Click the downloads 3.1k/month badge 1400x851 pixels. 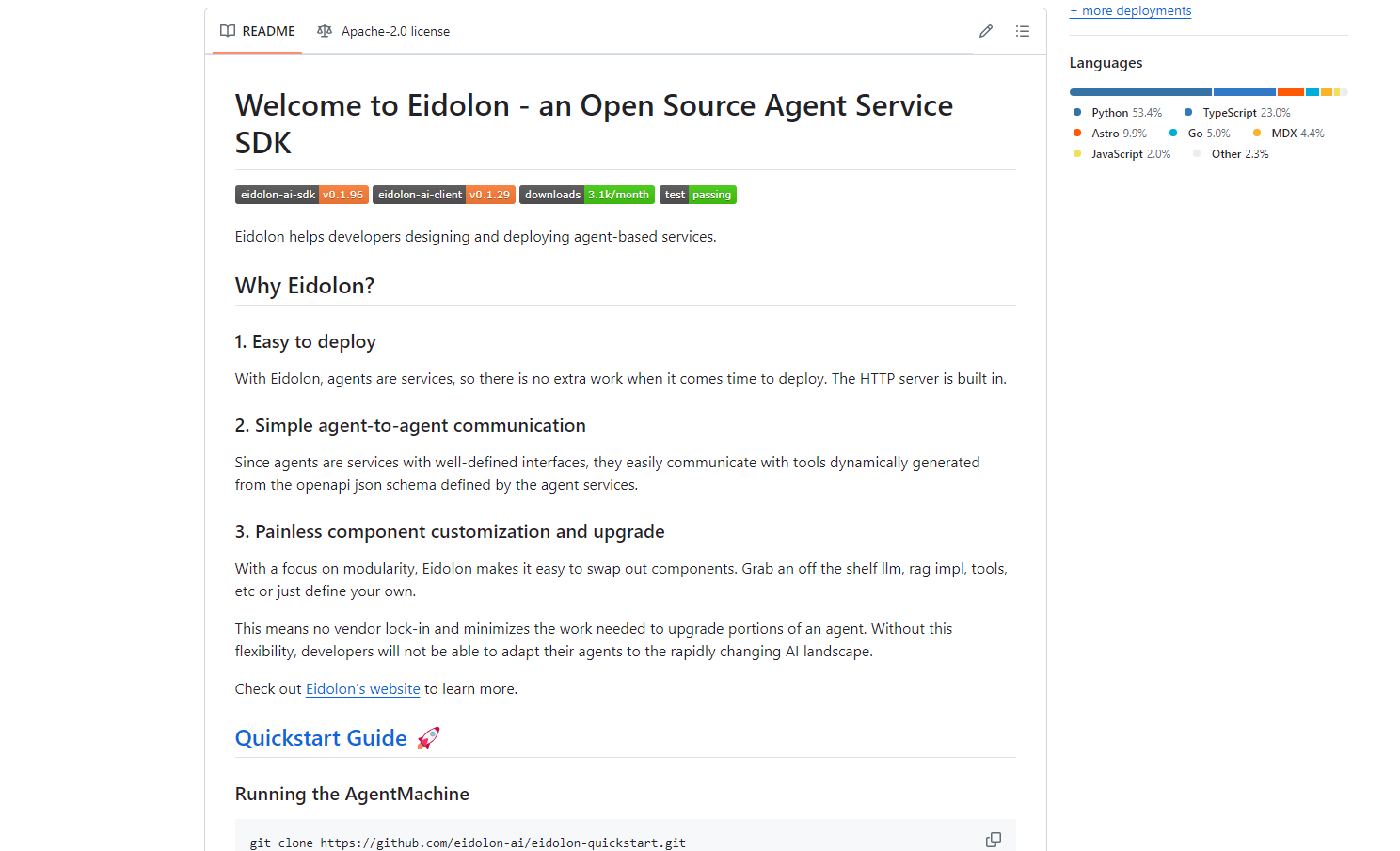[586, 195]
